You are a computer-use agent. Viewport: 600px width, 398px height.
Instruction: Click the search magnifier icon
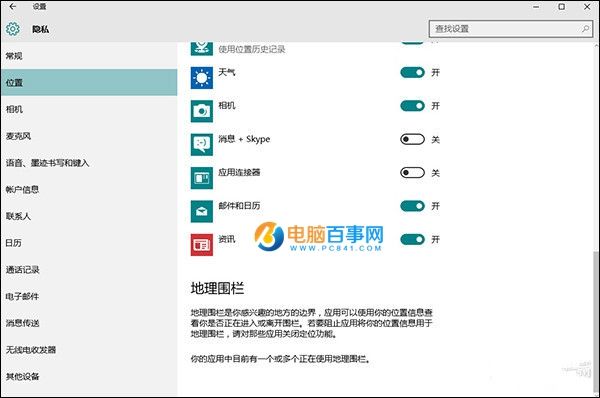[x=585, y=29]
